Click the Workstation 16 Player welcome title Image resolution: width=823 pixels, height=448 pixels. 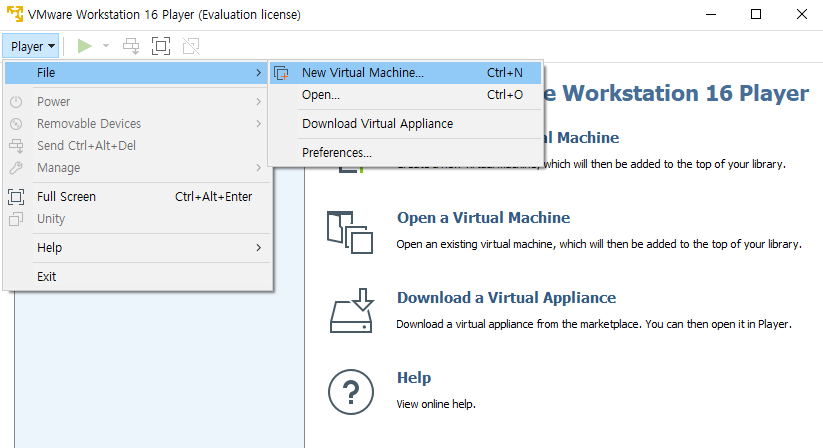677,93
